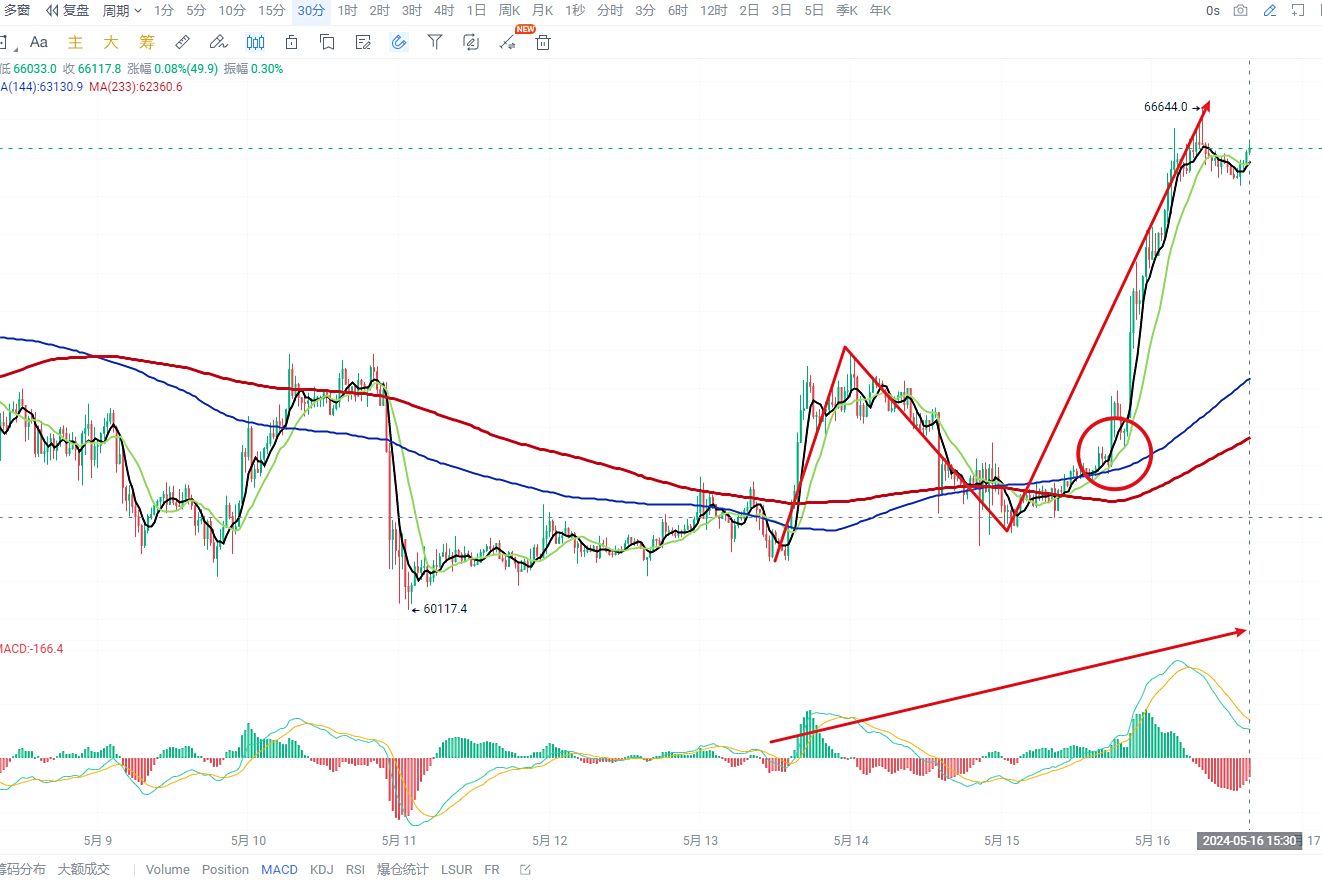
Task: Click the Aa text annotation tool
Action: click(x=39, y=42)
